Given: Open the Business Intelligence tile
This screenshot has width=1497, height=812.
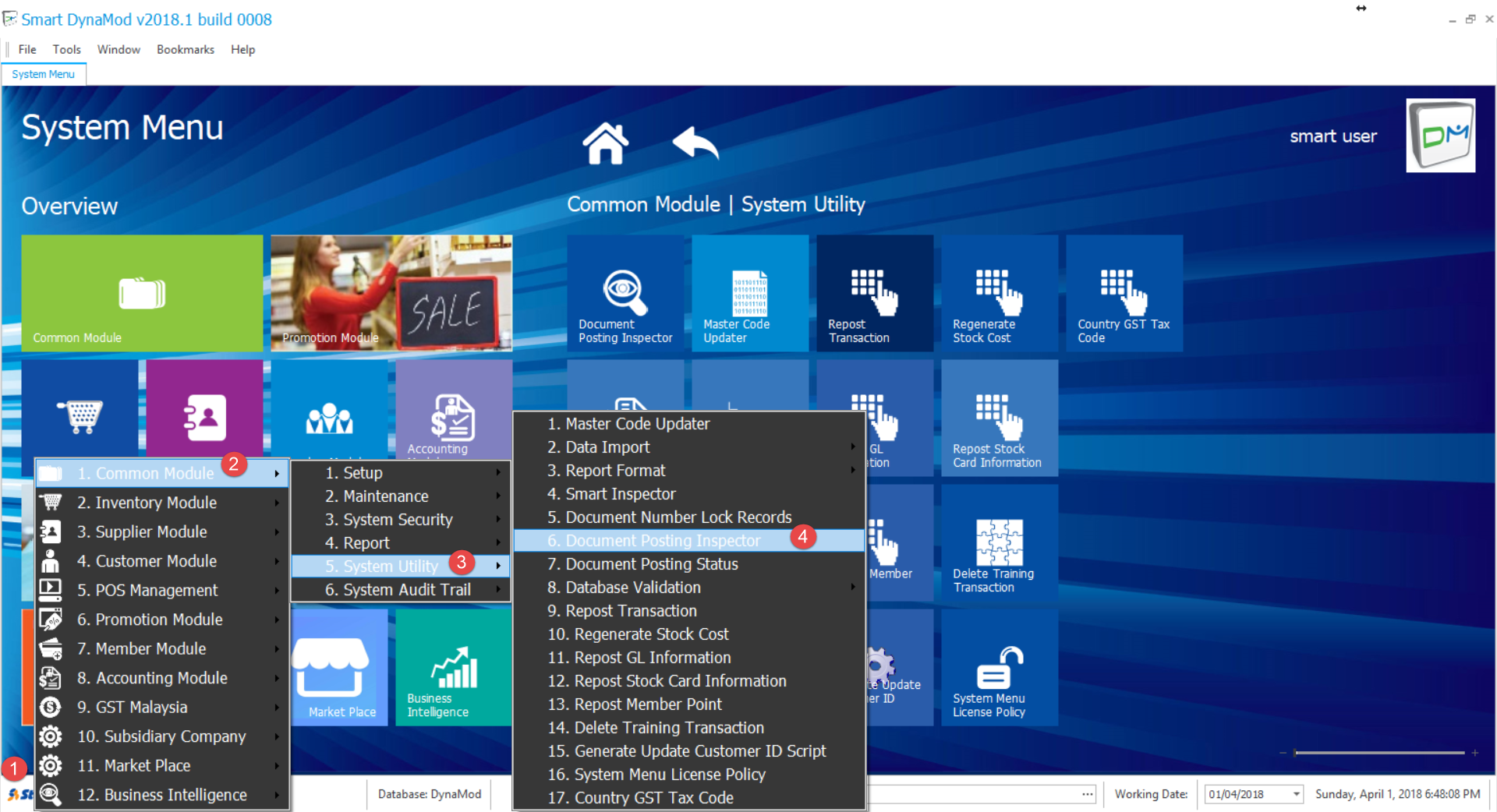Looking at the screenshot, I should [454, 667].
